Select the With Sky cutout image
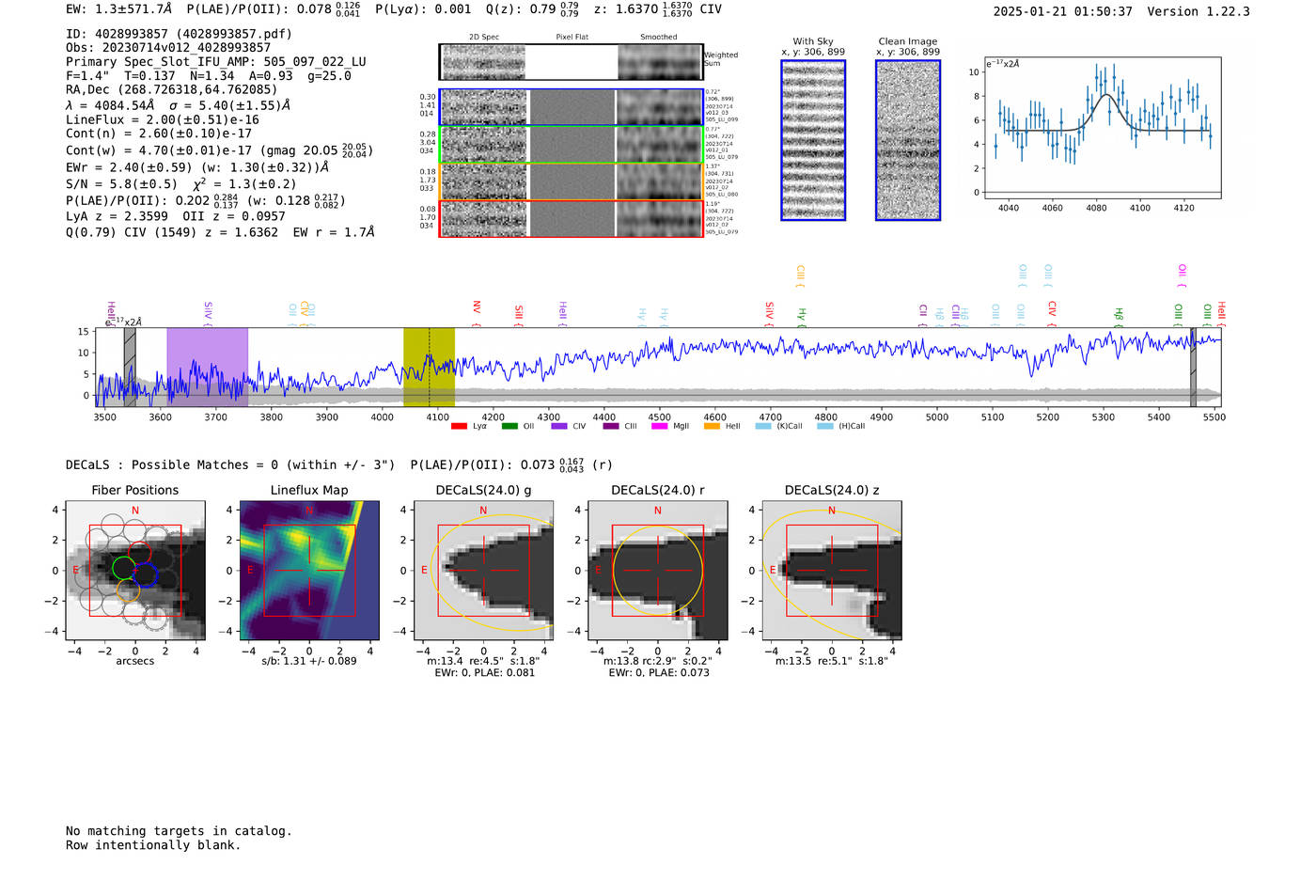Screen dimensions: 1316x896 point(813,140)
